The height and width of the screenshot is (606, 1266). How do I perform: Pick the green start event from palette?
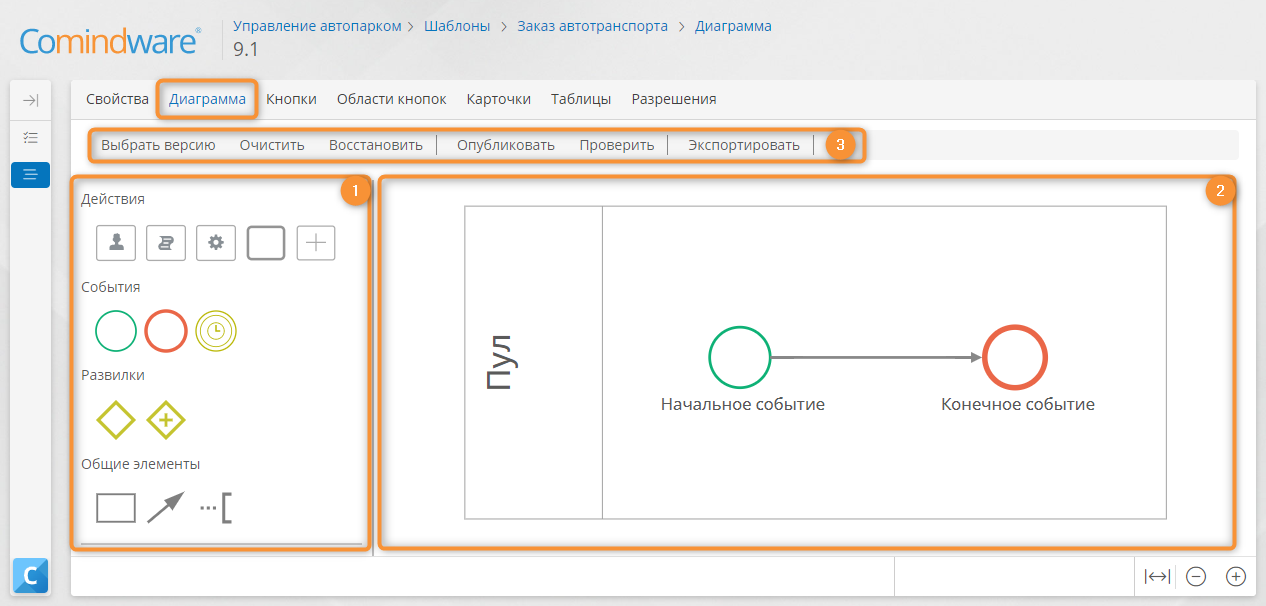click(116, 331)
